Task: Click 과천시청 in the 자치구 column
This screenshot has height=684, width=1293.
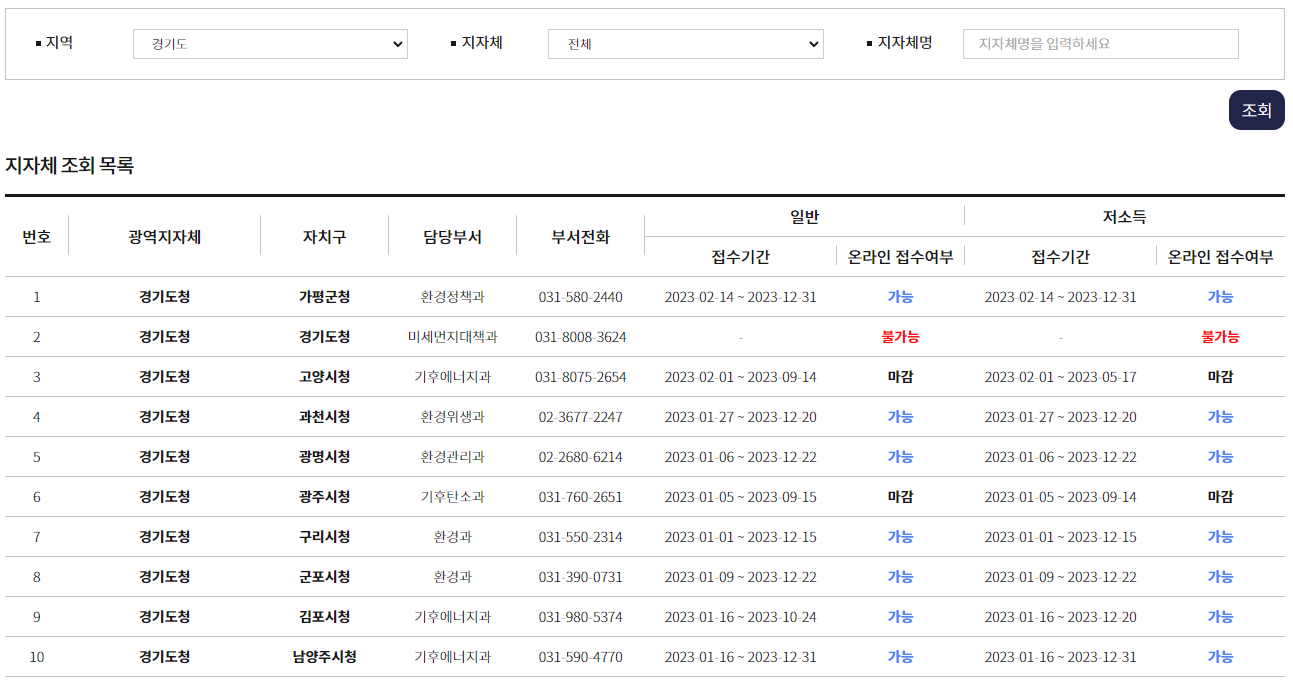Action: pyautogui.click(x=324, y=417)
